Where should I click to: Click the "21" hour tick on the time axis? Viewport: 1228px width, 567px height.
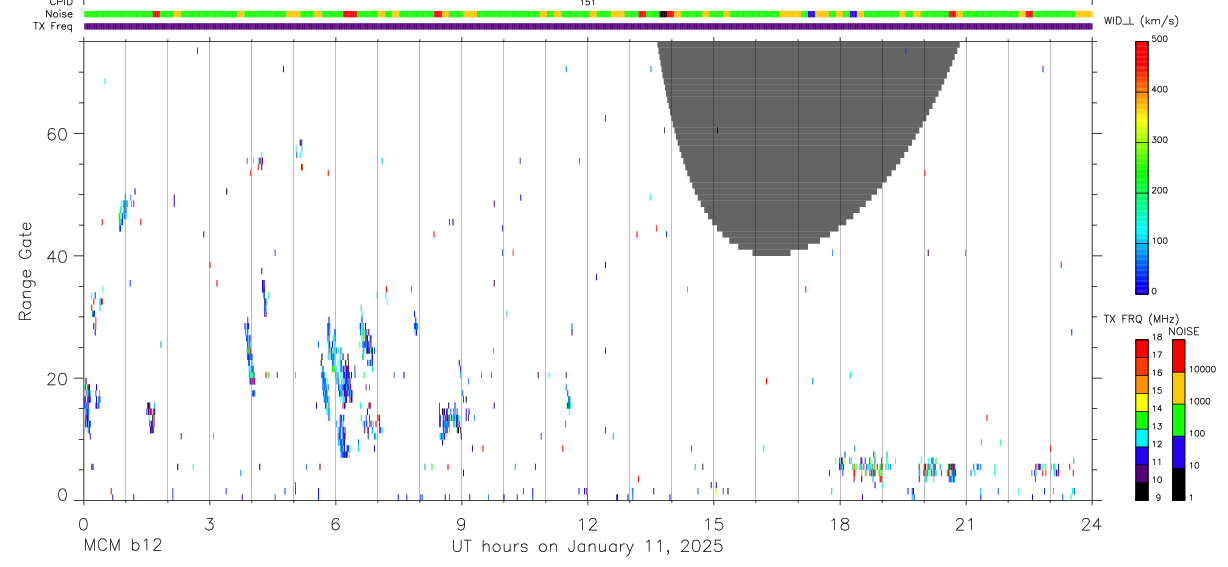(966, 522)
